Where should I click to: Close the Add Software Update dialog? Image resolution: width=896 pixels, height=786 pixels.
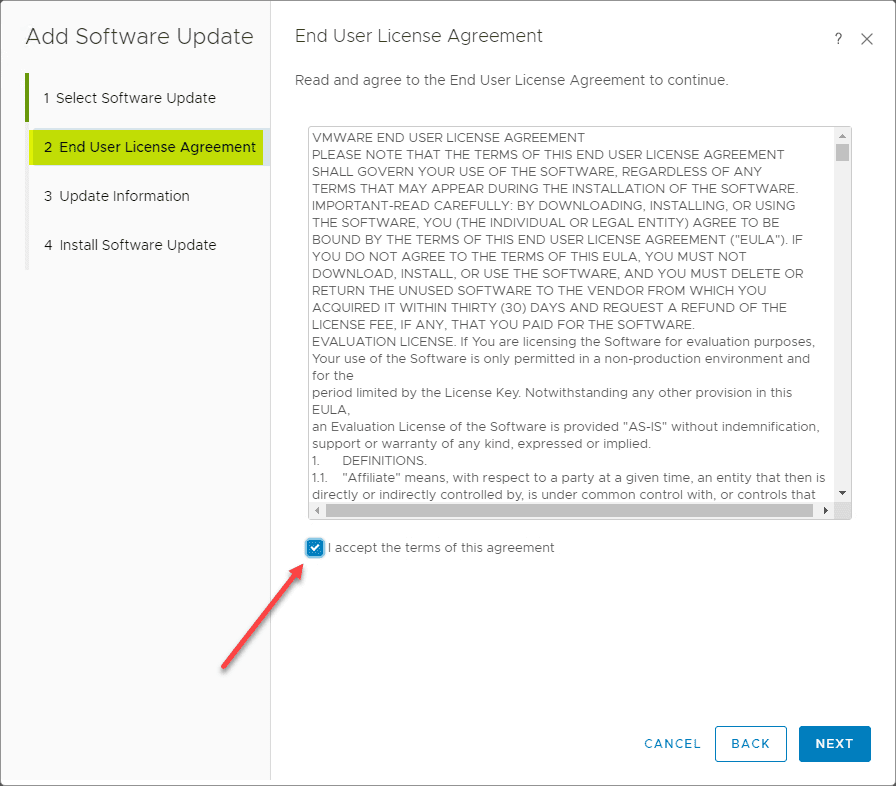(867, 39)
